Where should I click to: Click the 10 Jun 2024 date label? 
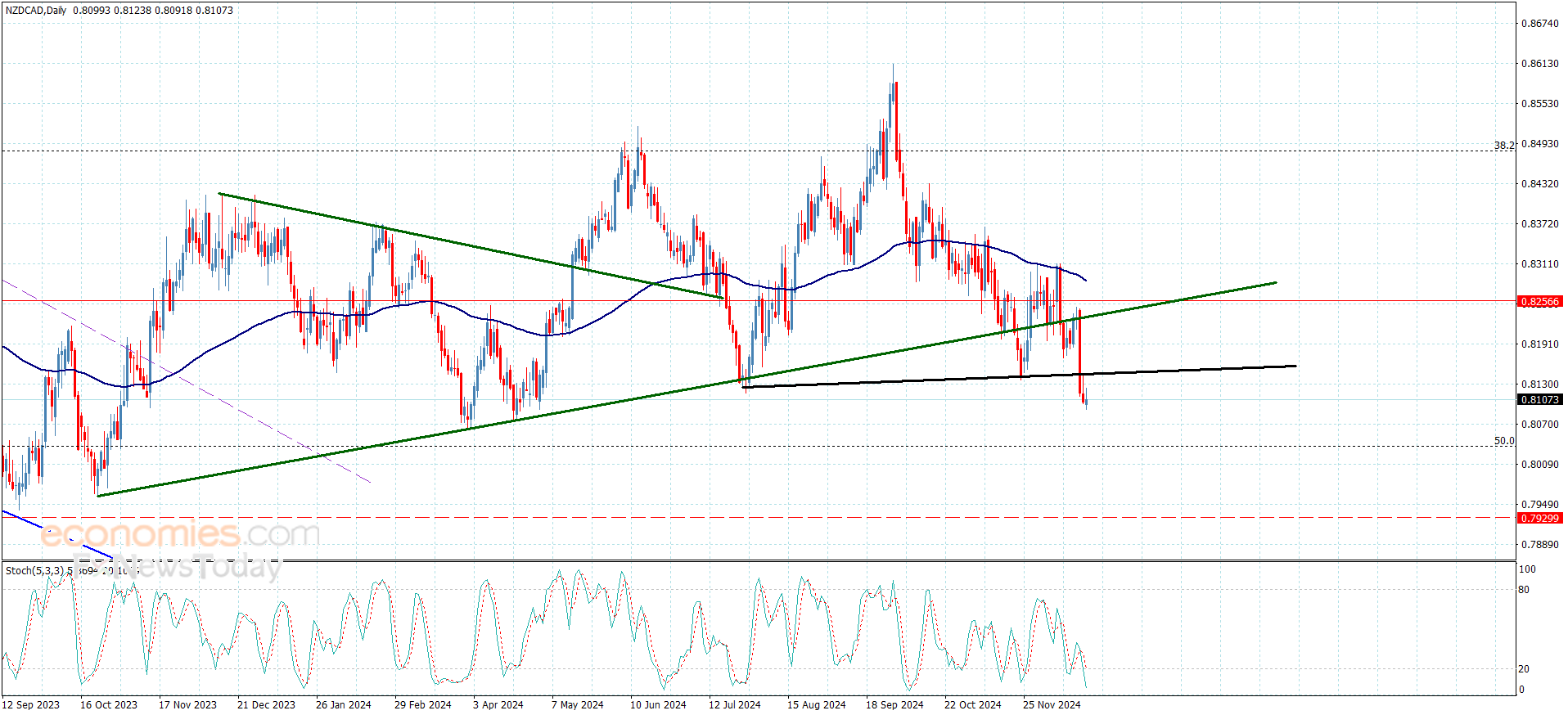tap(658, 704)
